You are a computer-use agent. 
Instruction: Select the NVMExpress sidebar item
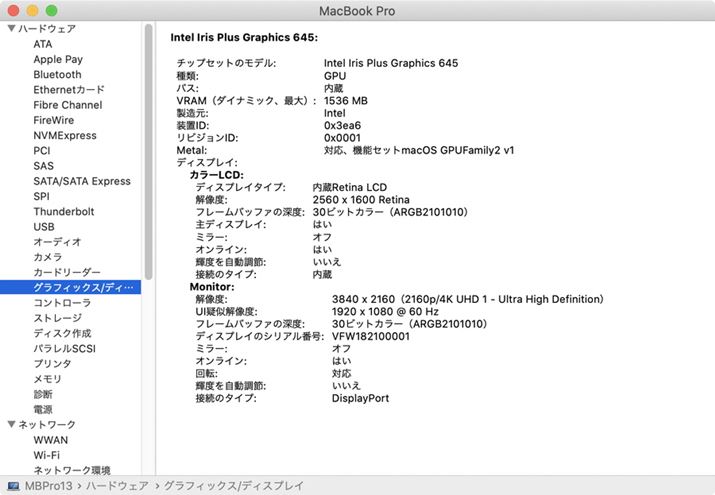tap(65, 136)
